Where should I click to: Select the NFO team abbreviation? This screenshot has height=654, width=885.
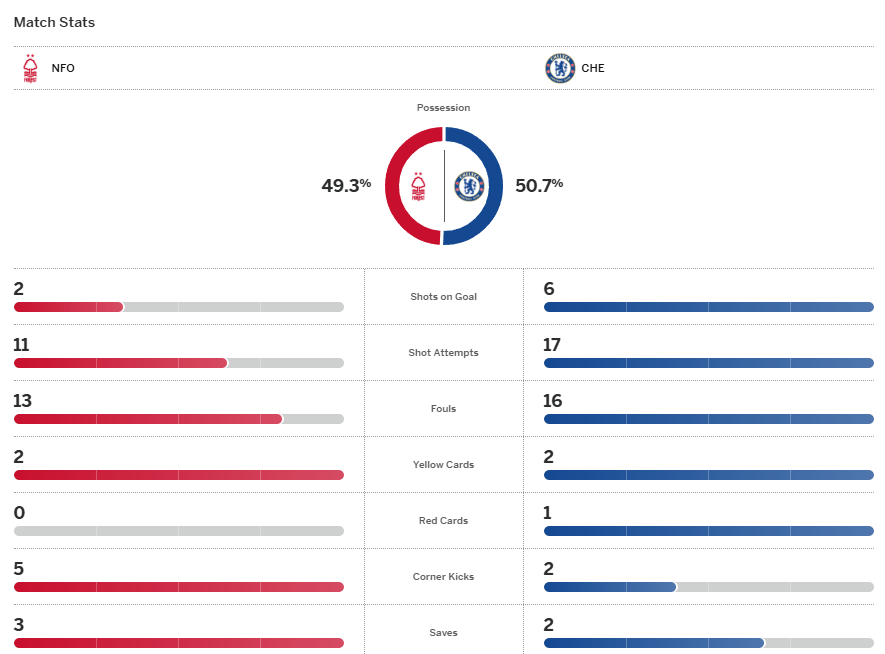(x=63, y=69)
